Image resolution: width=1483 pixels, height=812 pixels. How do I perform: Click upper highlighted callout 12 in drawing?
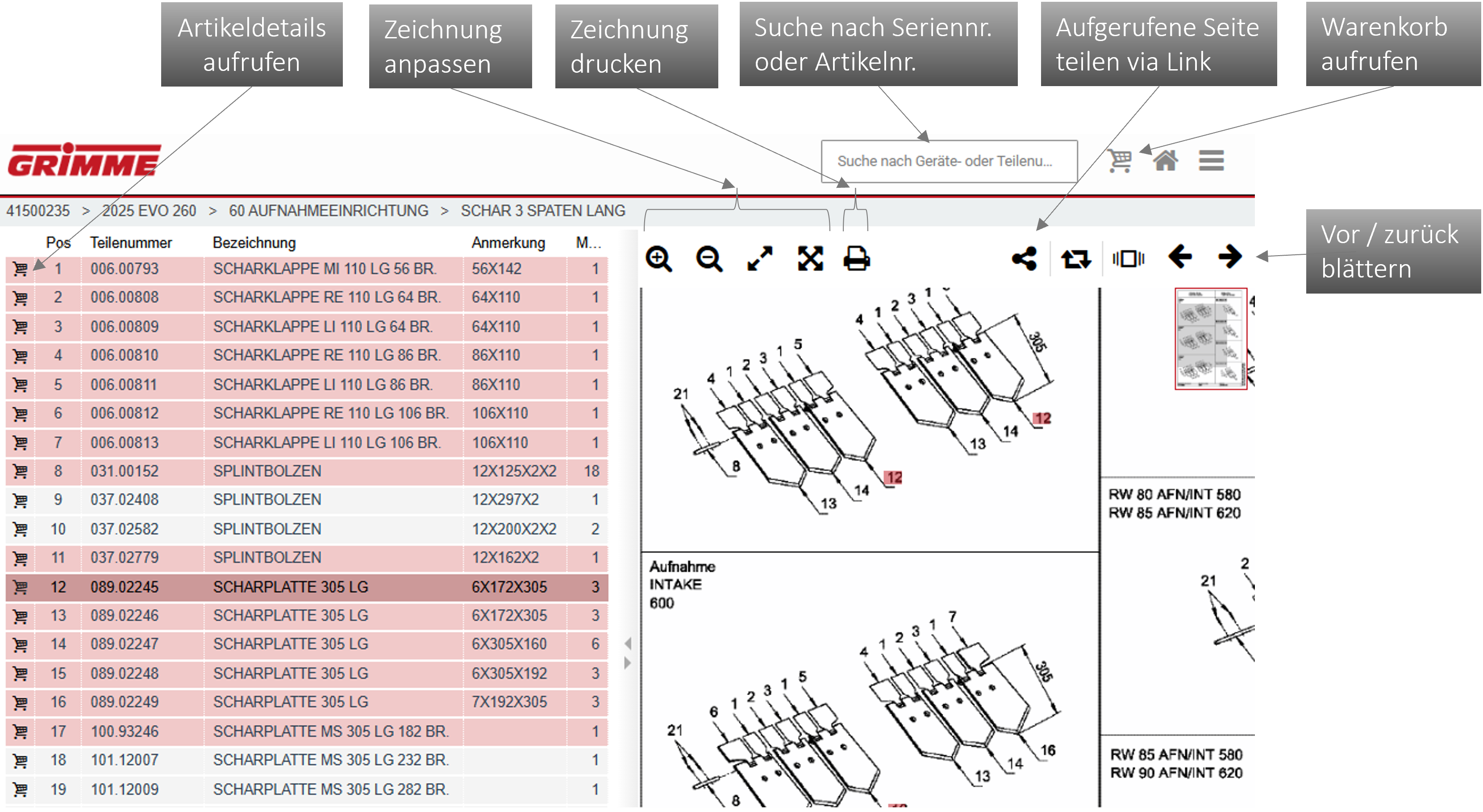[x=1042, y=418]
